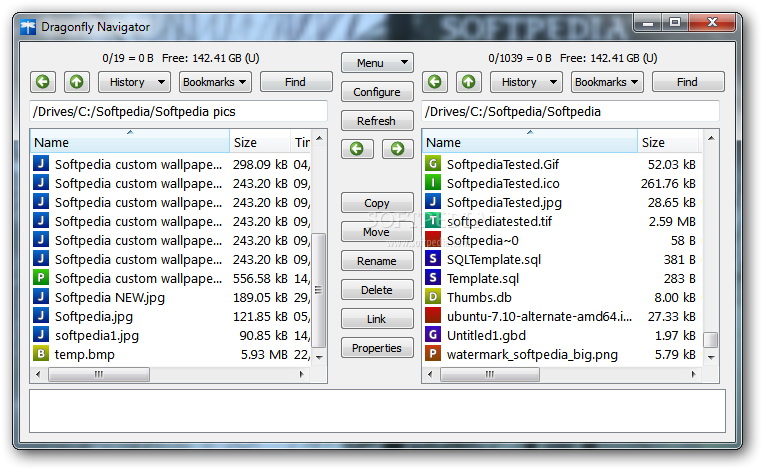The height and width of the screenshot is (470, 763).
Task: Click the B icon of temp.bmp
Action: coord(41,354)
